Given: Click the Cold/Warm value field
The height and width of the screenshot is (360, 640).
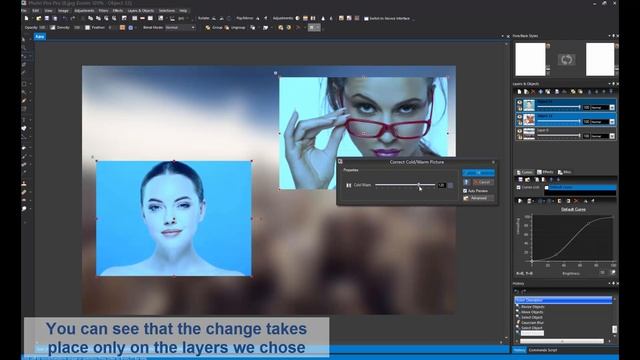Looking at the screenshot, I should click(442, 185).
